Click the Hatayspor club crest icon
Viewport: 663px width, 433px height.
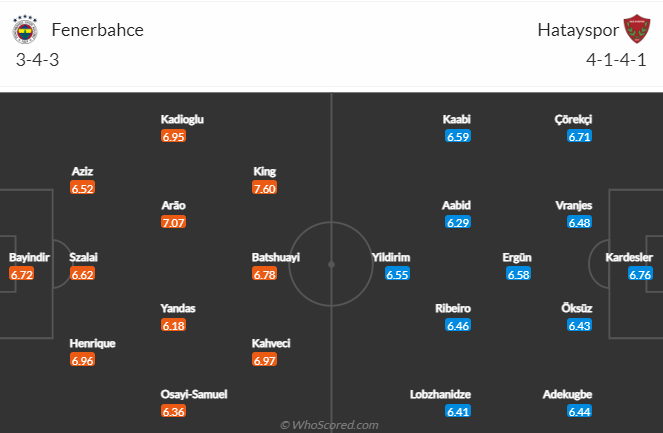637,29
